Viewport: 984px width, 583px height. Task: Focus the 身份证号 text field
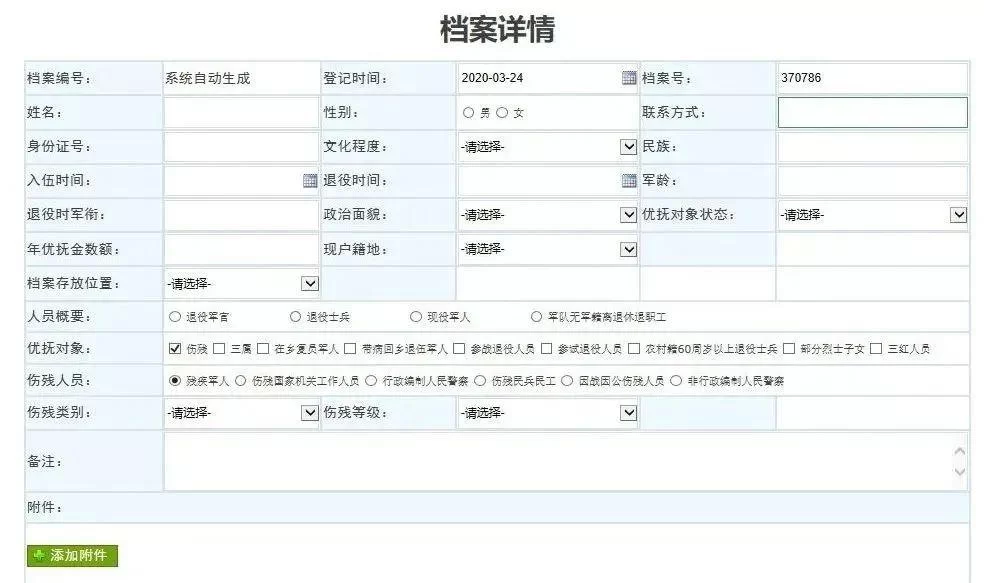point(240,147)
